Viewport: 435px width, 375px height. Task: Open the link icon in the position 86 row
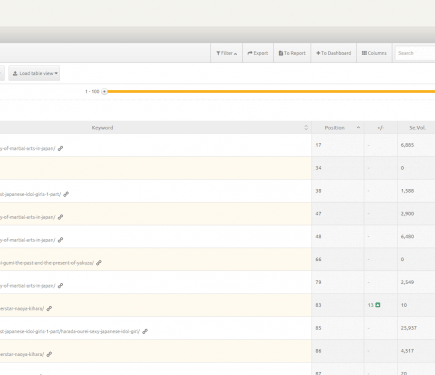49,354
